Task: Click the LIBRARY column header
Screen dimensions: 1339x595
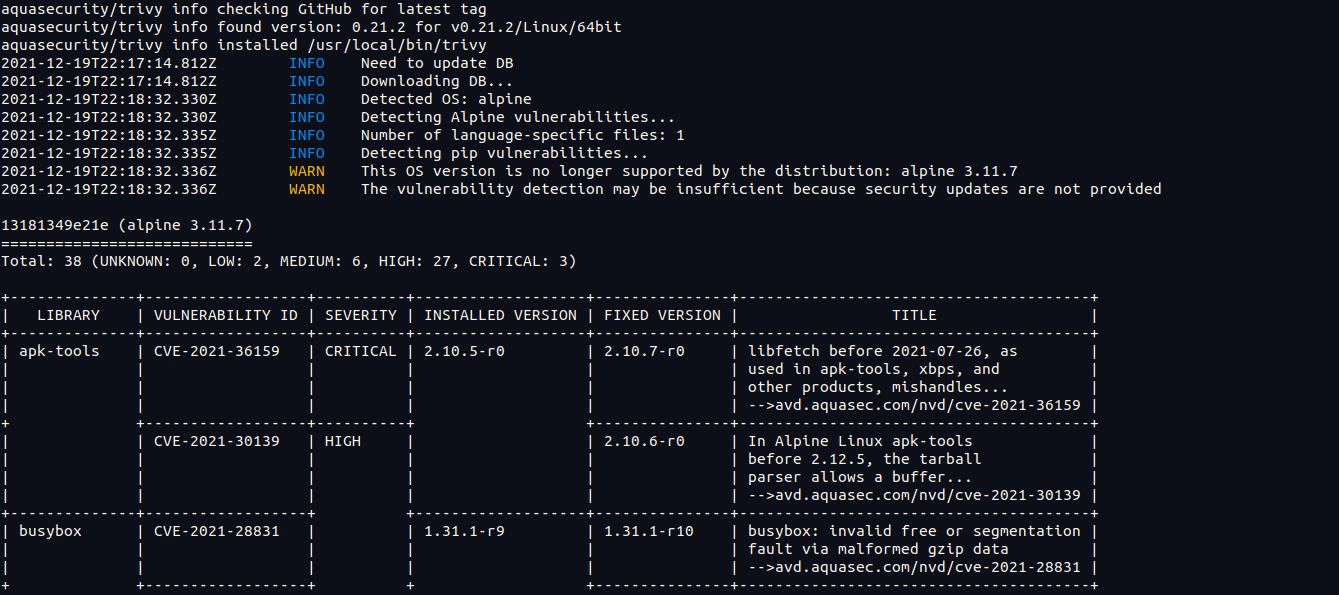Action: pos(69,315)
